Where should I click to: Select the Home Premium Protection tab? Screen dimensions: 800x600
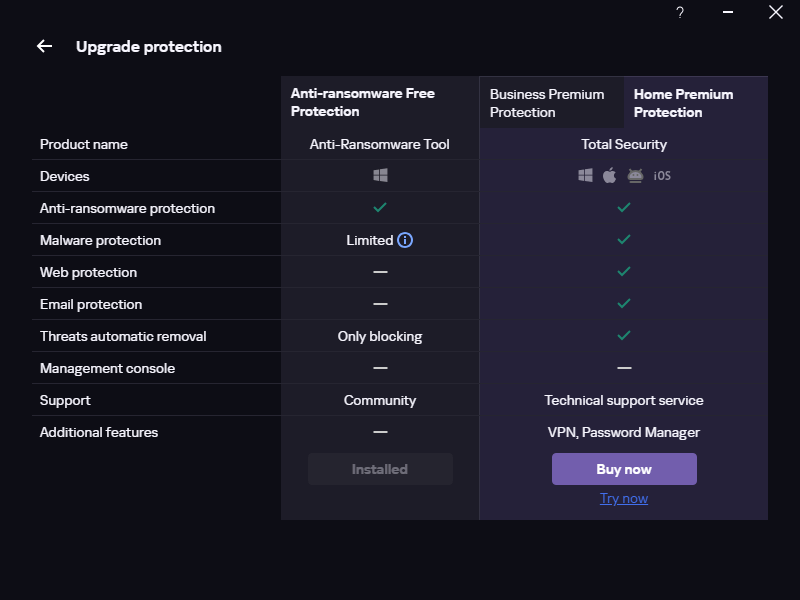[x=684, y=103]
